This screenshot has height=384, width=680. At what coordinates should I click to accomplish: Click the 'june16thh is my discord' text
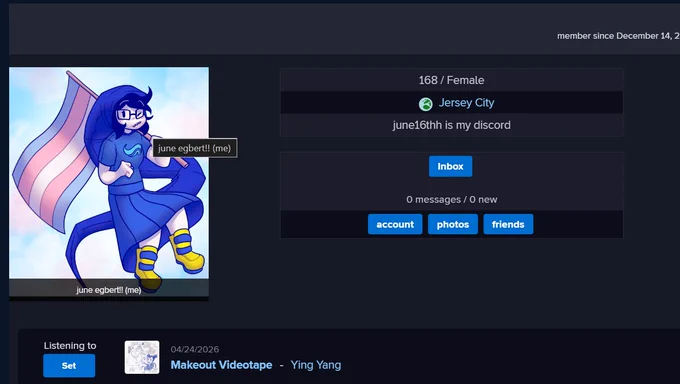coord(451,125)
